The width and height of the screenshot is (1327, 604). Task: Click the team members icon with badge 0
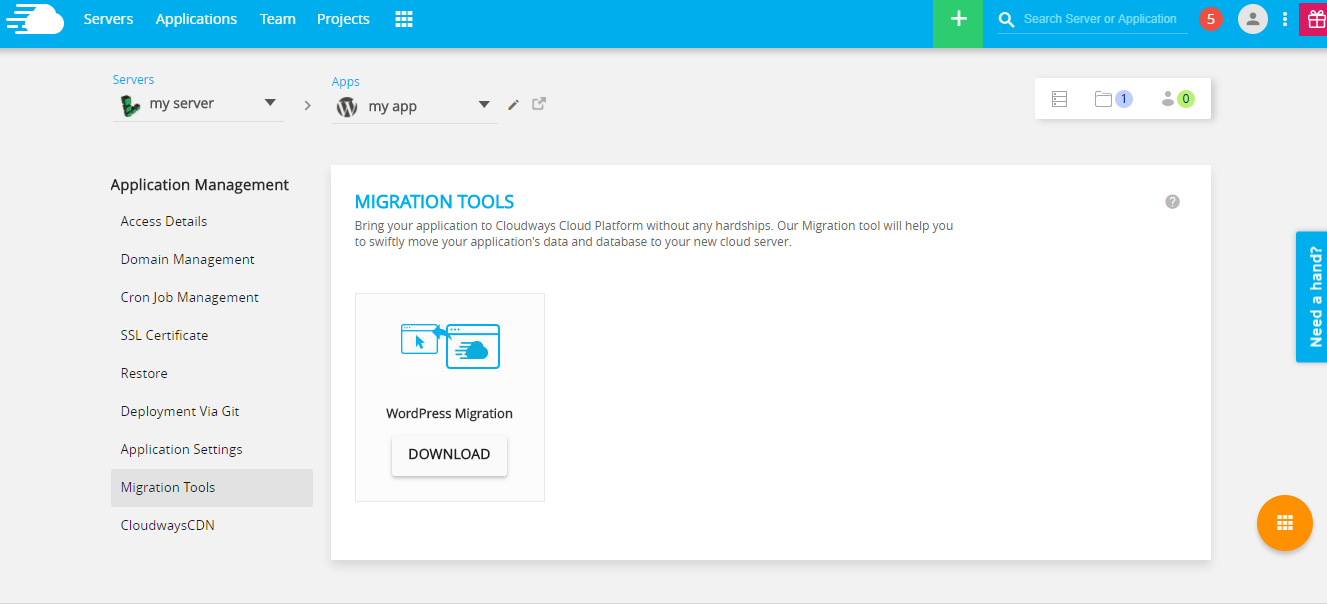coord(1177,99)
